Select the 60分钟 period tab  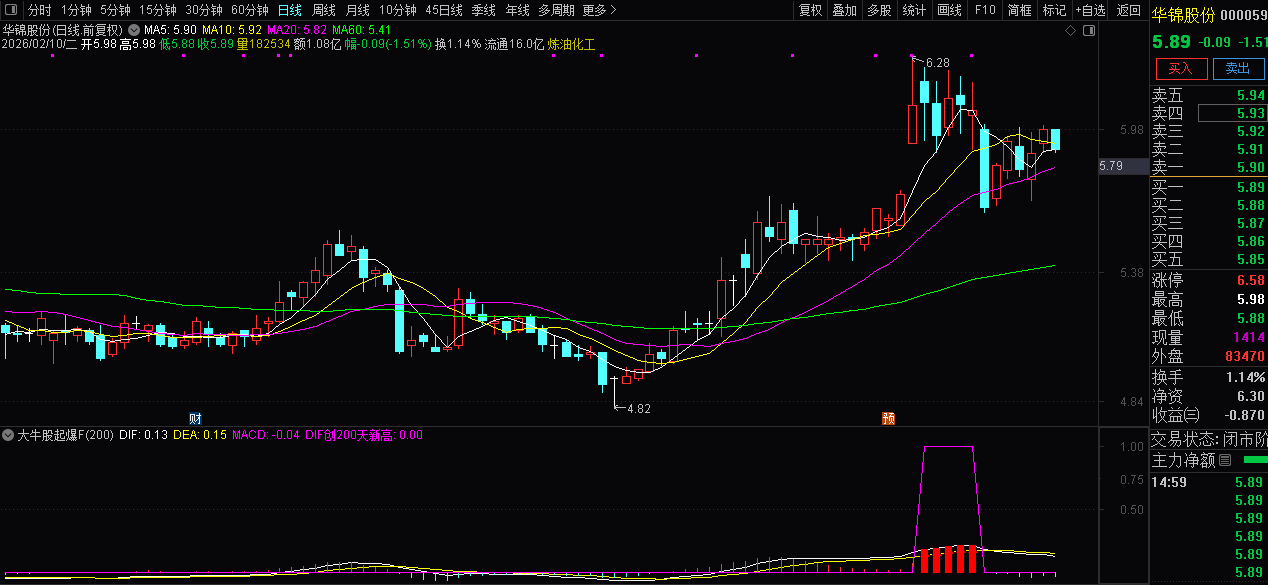tap(250, 10)
